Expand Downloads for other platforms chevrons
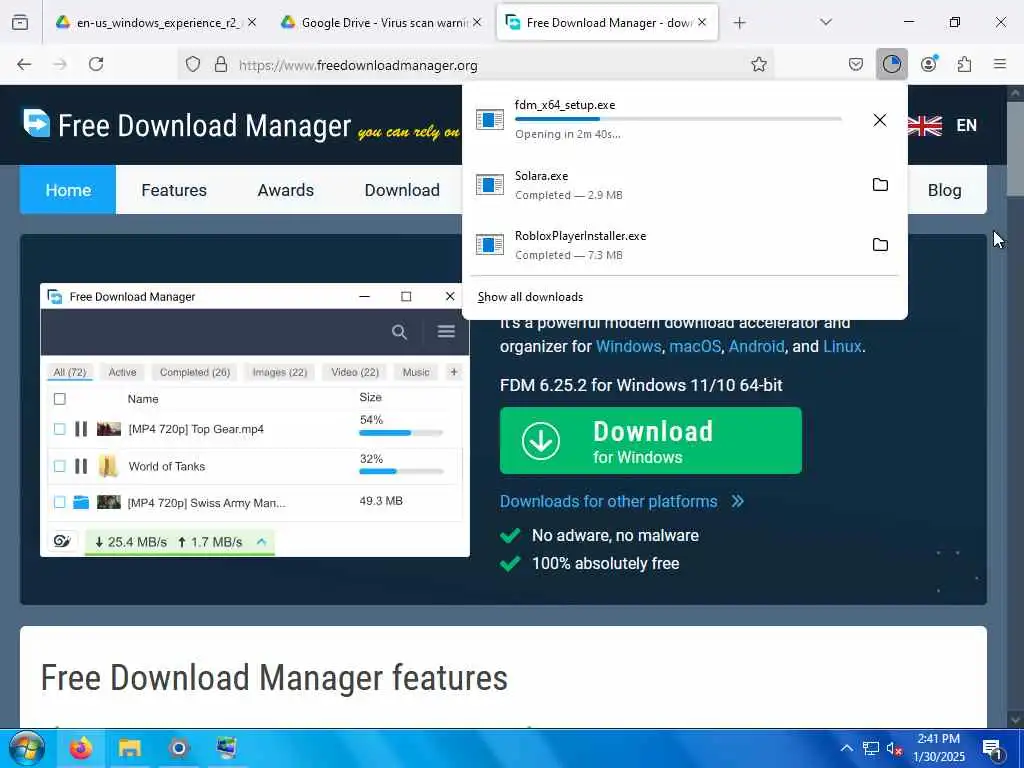 pos(737,502)
